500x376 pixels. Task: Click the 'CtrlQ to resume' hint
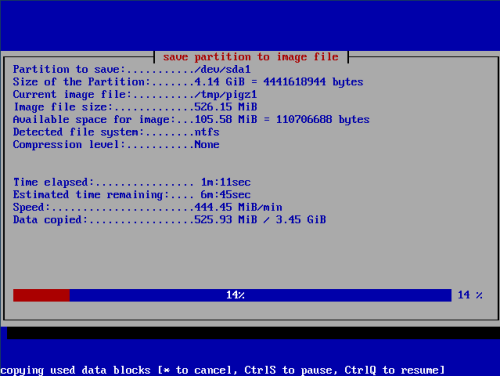coord(391,370)
